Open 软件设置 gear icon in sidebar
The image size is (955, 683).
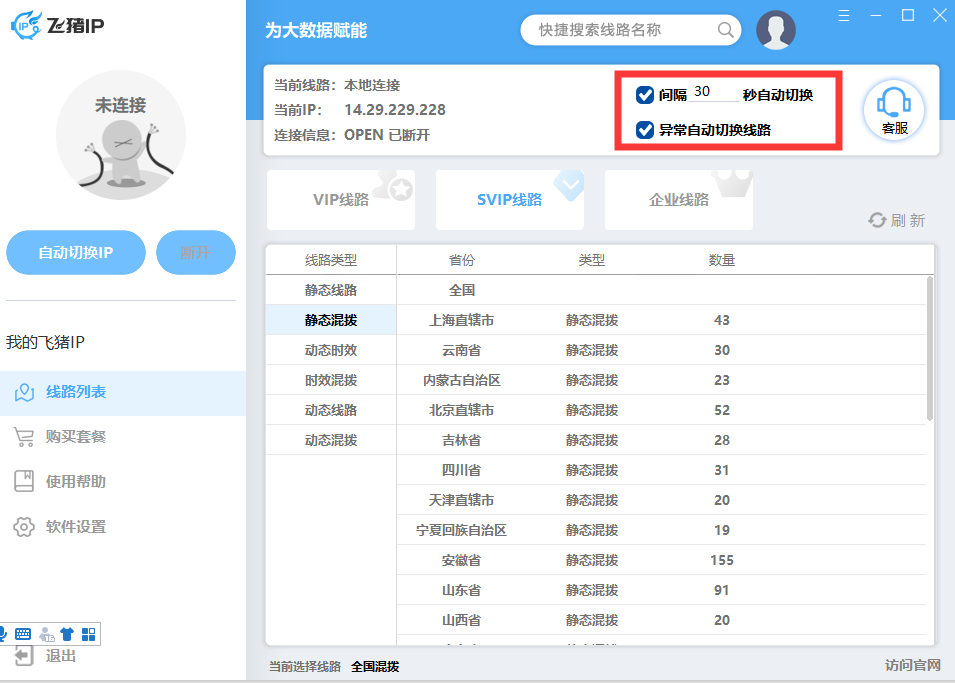[x=23, y=527]
